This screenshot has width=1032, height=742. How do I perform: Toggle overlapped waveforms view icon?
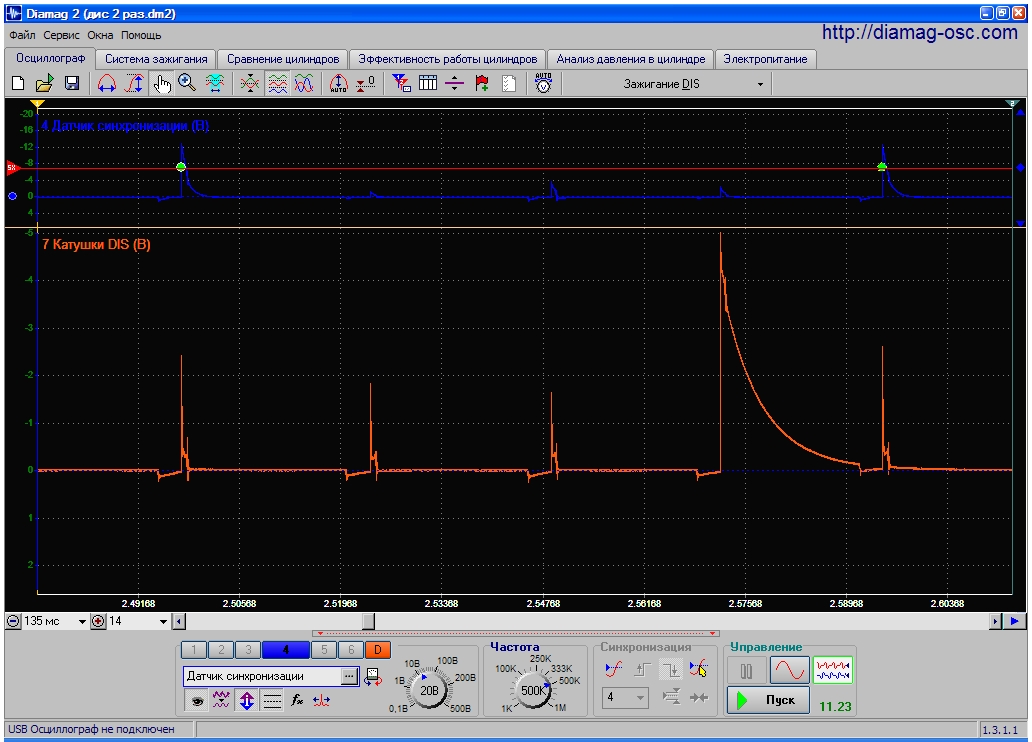coord(303,84)
